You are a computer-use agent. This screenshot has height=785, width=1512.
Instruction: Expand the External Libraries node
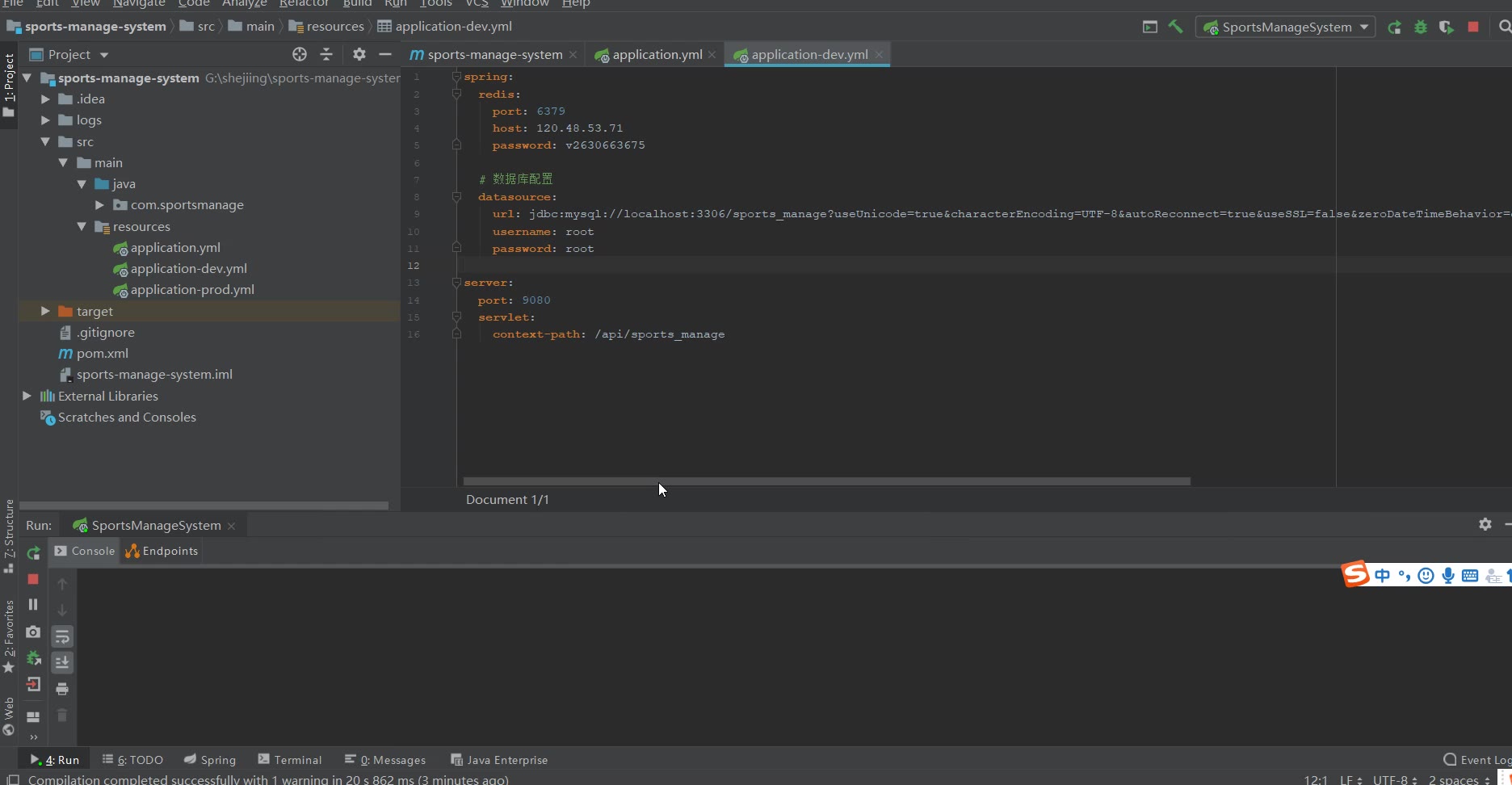click(x=27, y=396)
